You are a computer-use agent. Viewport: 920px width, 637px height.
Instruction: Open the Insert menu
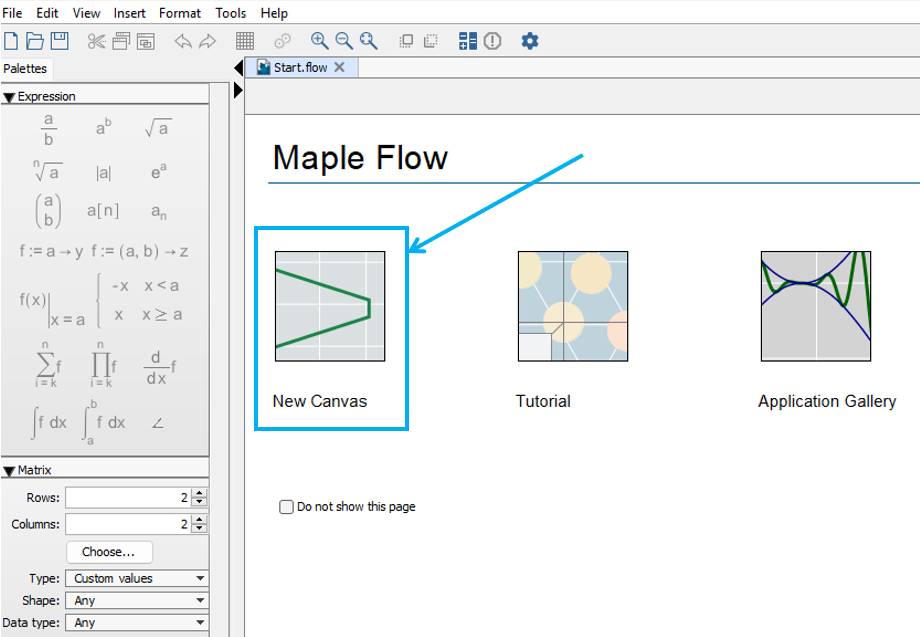tap(129, 13)
